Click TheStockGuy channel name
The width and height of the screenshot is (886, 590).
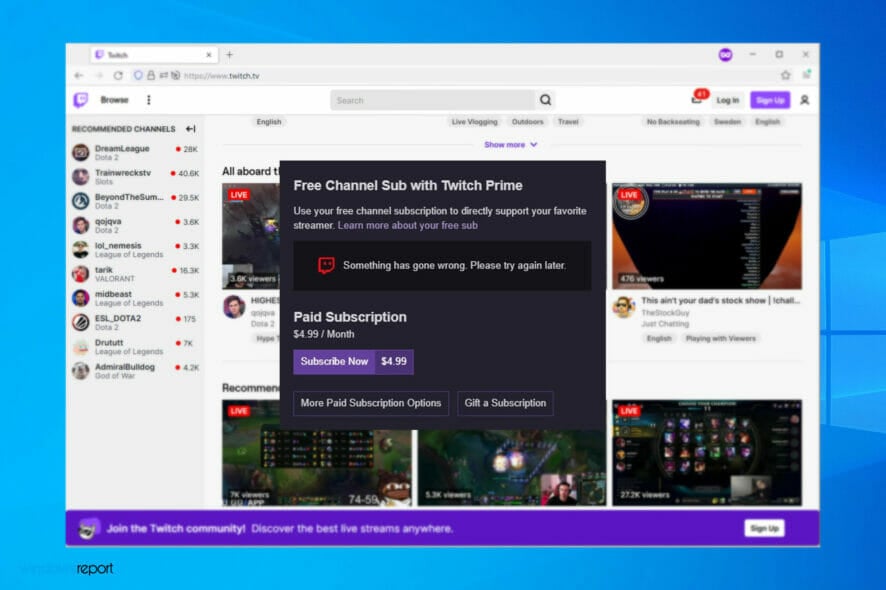pyautogui.click(x=665, y=313)
